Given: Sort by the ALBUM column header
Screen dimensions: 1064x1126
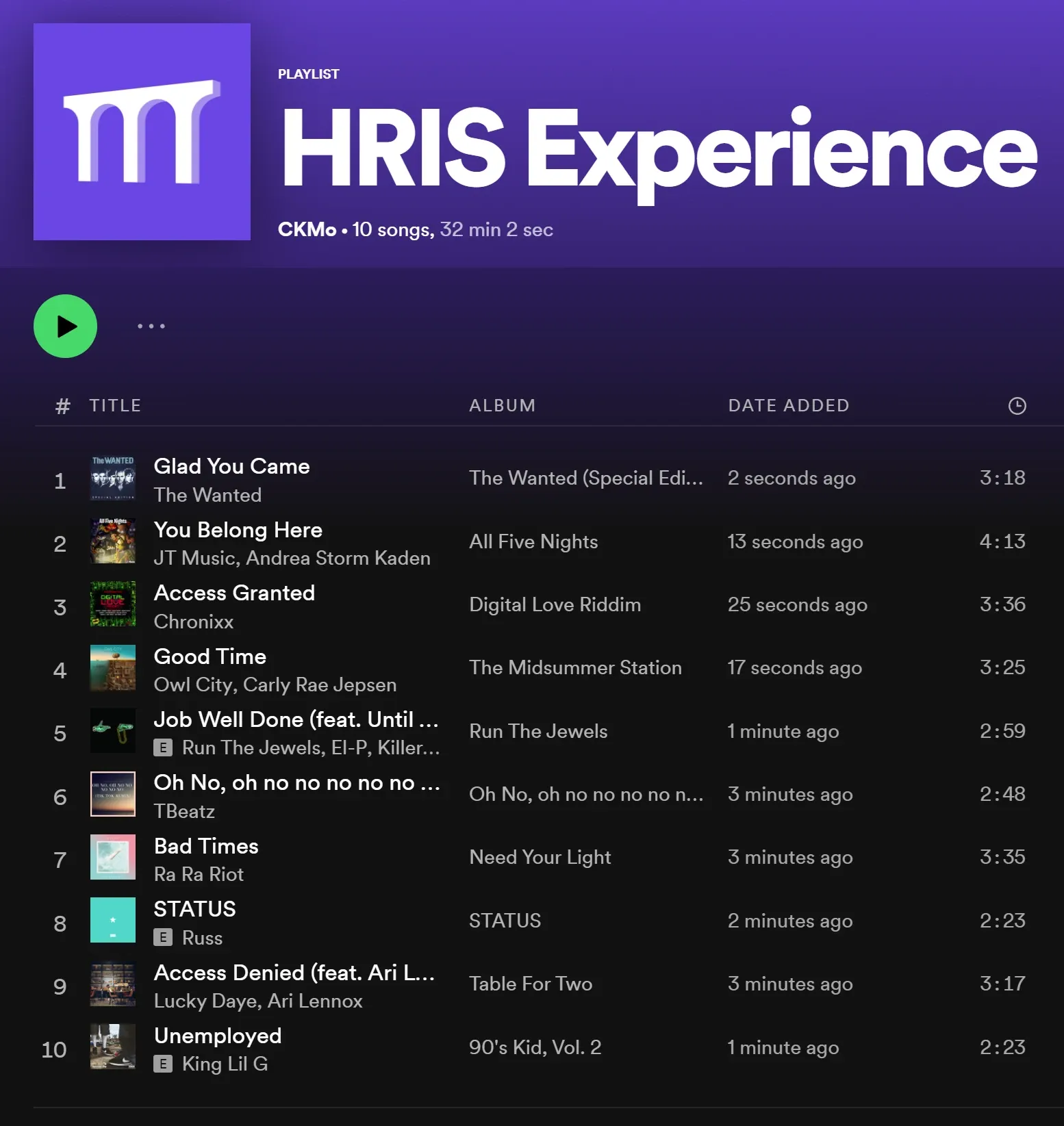Looking at the screenshot, I should 502,406.
